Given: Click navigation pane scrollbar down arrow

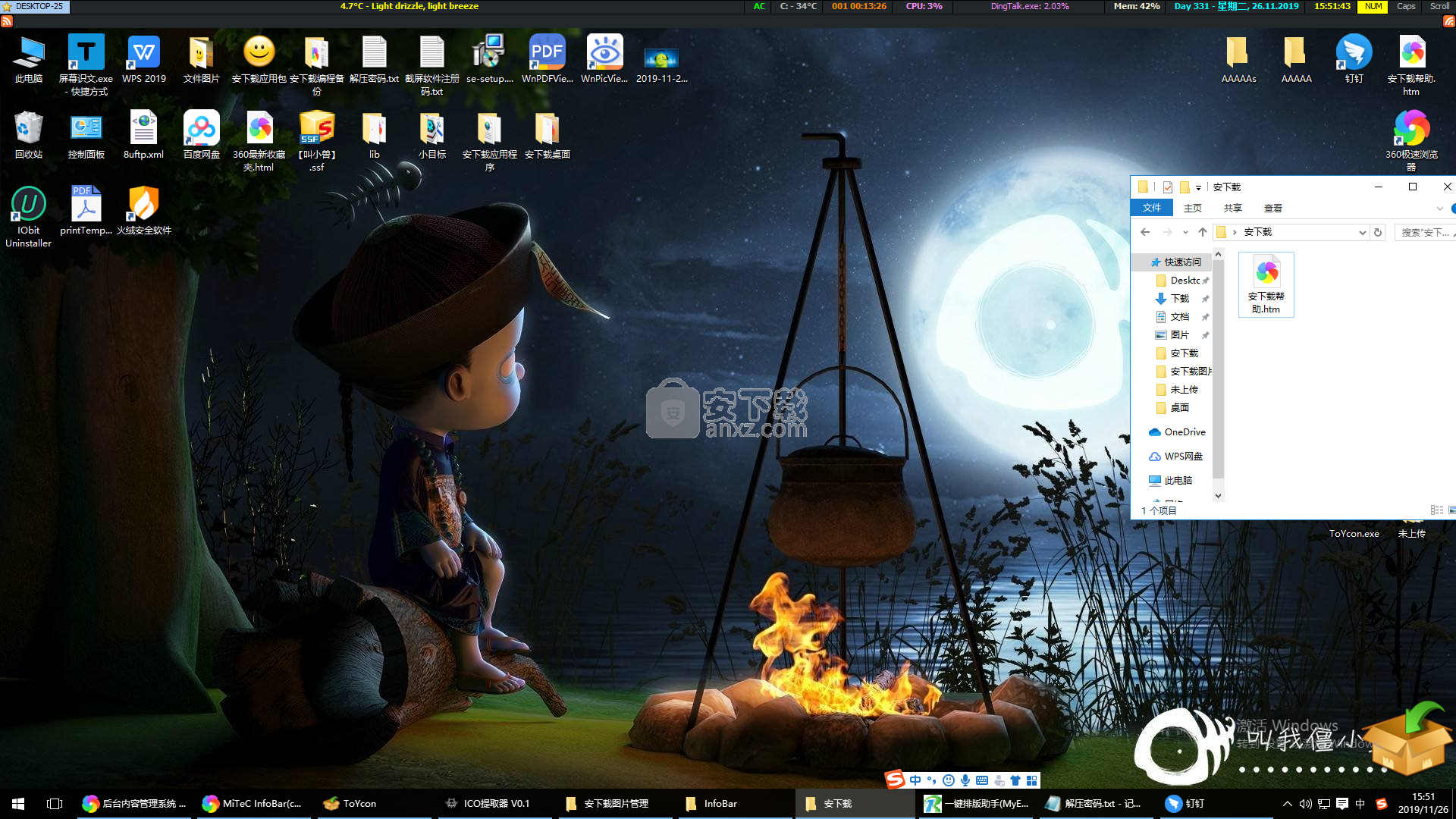Looking at the screenshot, I should (x=1218, y=495).
